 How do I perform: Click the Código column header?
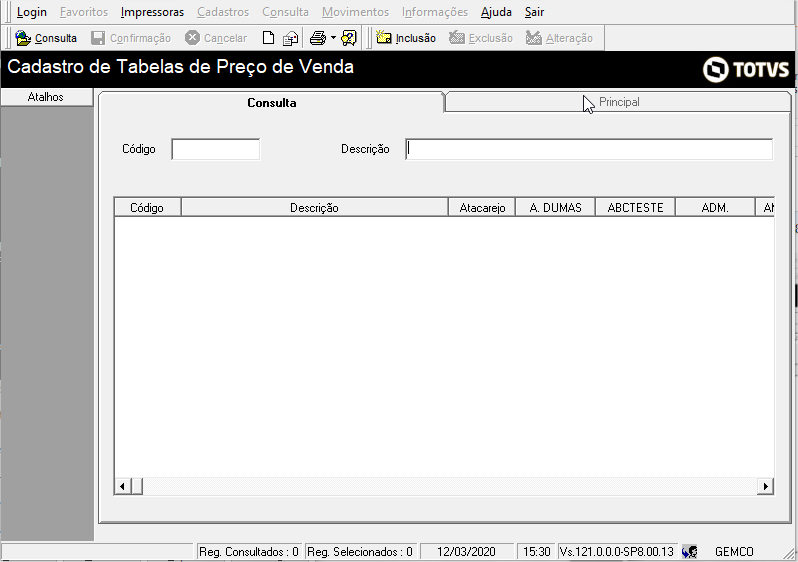tap(147, 208)
